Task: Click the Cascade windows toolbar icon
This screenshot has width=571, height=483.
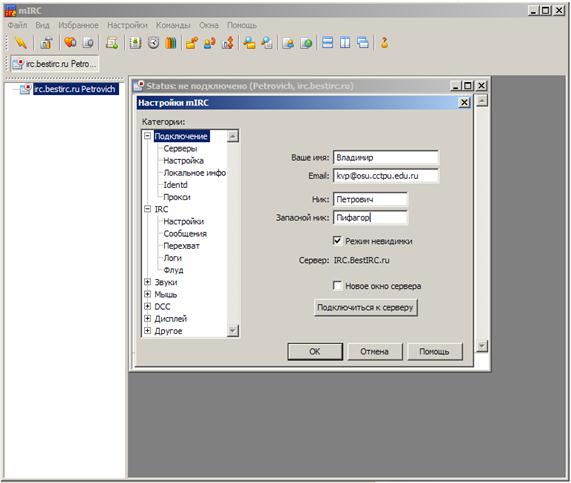Action: 363,43
